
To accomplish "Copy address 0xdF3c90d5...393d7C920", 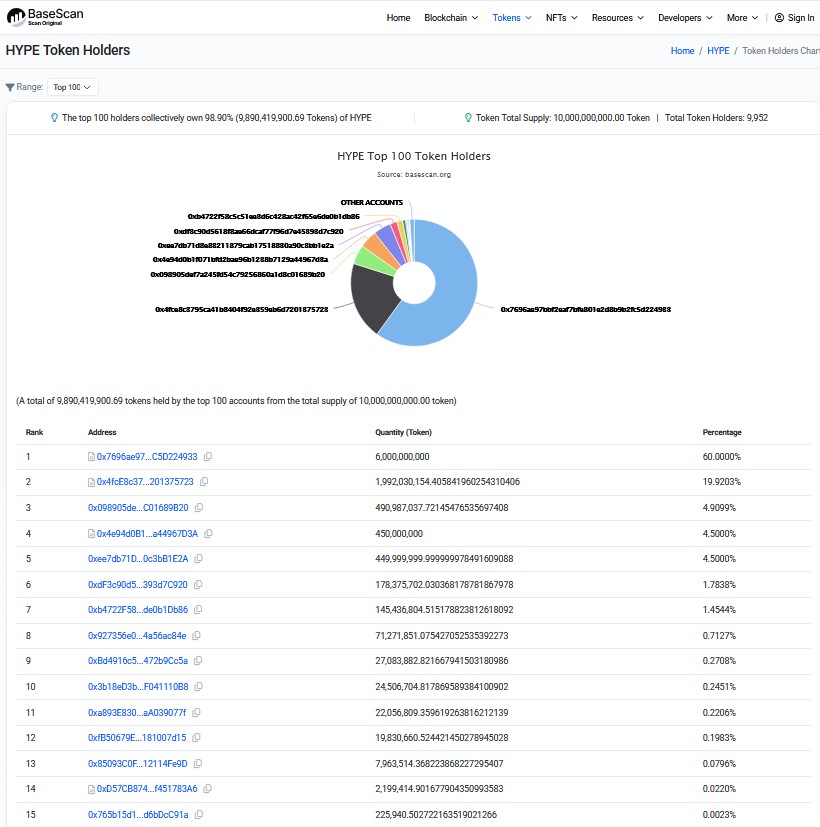I will tap(198, 585).
